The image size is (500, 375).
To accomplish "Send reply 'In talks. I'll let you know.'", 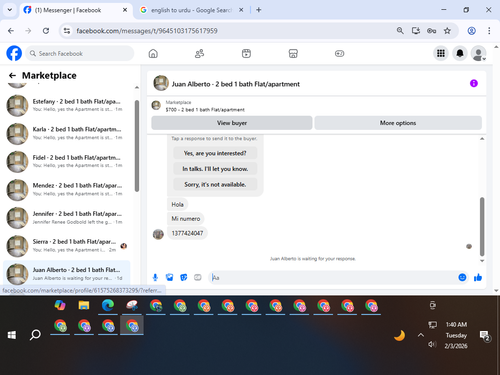I will pyautogui.click(x=215, y=169).
